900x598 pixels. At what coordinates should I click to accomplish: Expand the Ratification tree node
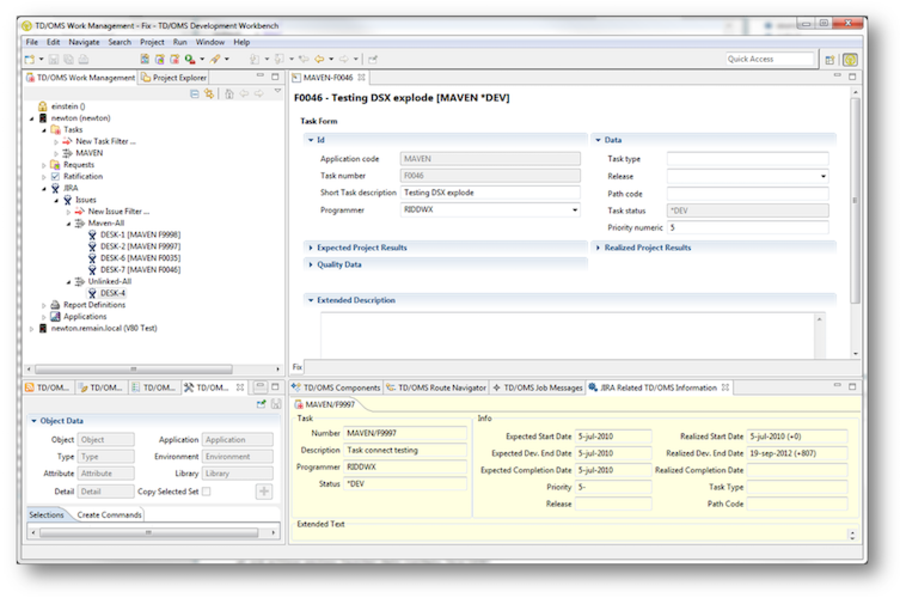click(x=44, y=177)
